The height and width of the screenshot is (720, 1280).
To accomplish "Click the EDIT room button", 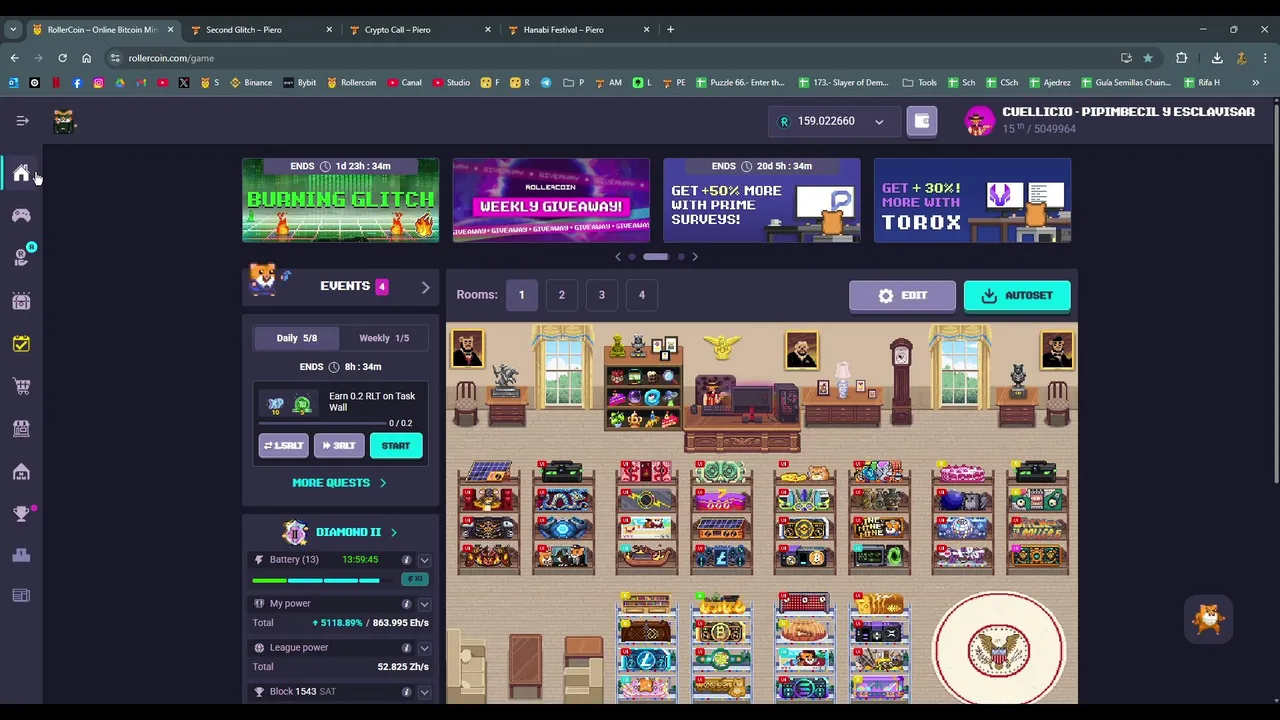I will click(x=902, y=295).
